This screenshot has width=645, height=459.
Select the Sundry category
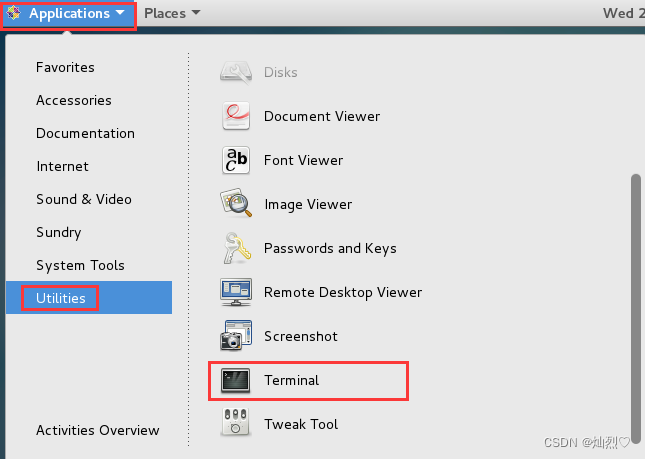(x=59, y=232)
